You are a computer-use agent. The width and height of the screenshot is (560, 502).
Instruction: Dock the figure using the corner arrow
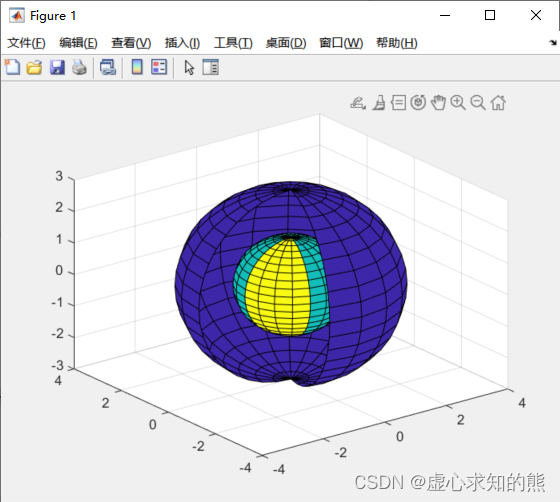[553, 42]
